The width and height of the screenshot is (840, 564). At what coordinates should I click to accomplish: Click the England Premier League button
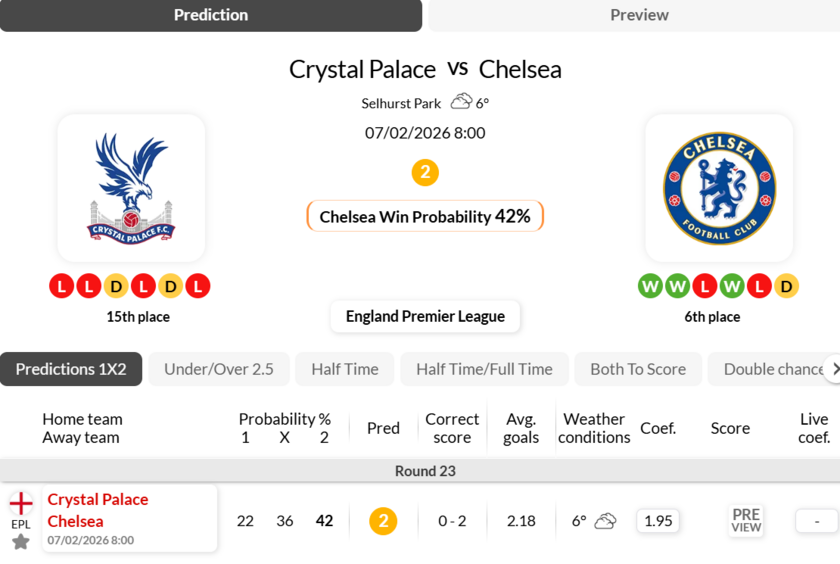tap(425, 316)
